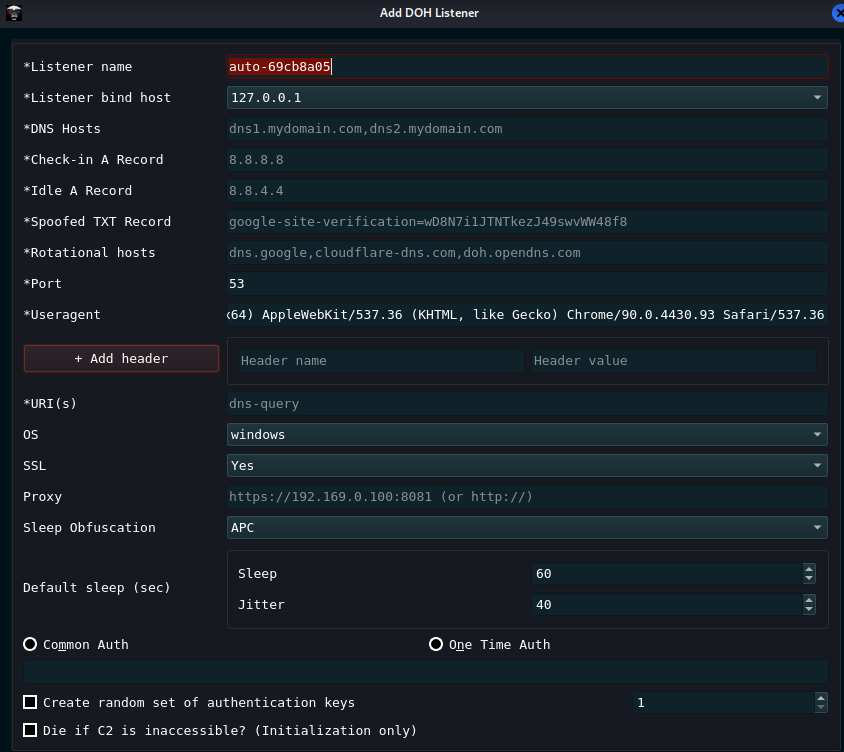The width and height of the screenshot is (844, 752).
Task: Click the app icon in title bar
Action: click(14, 13)
